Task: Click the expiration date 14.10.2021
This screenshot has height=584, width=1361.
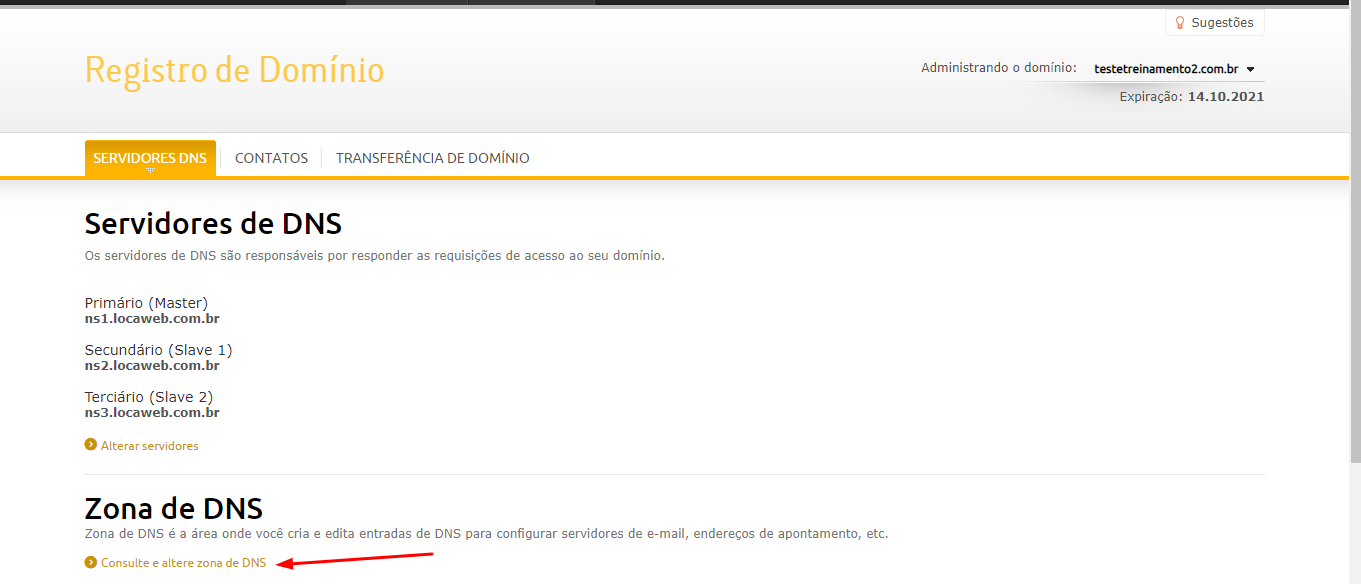Action: (1226, 97)
